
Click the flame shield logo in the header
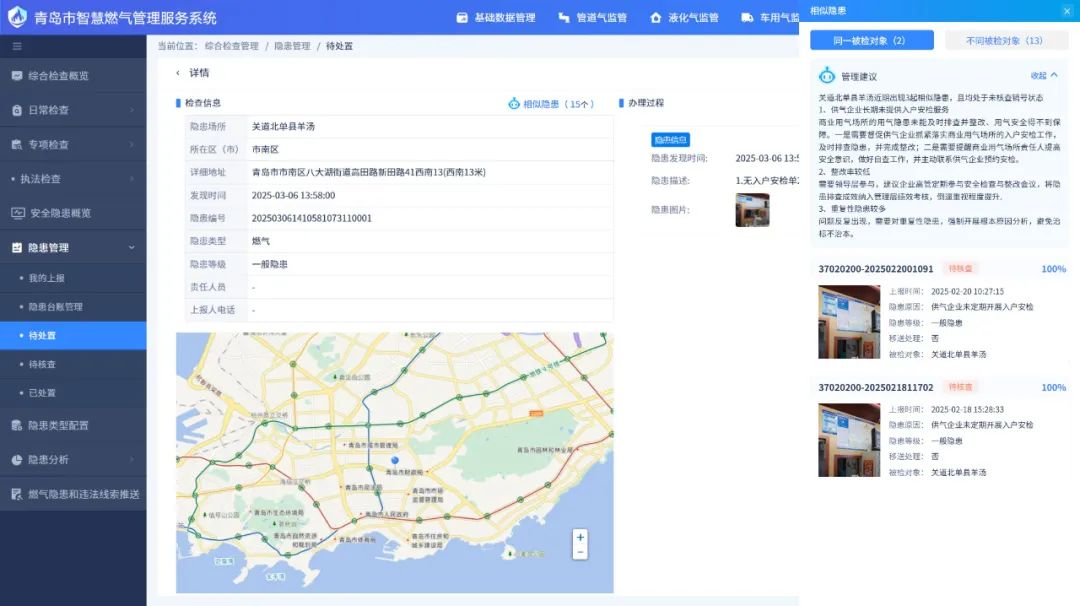point(17,17)
